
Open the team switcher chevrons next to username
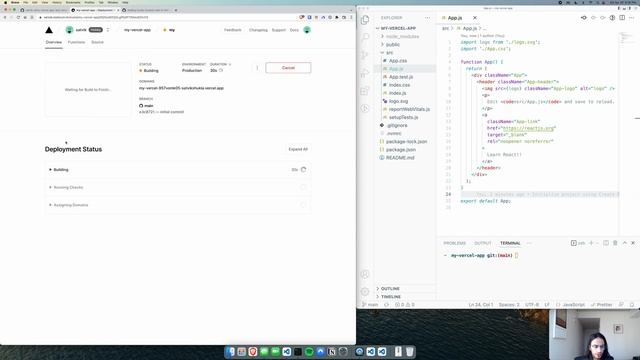coord(108,30)
